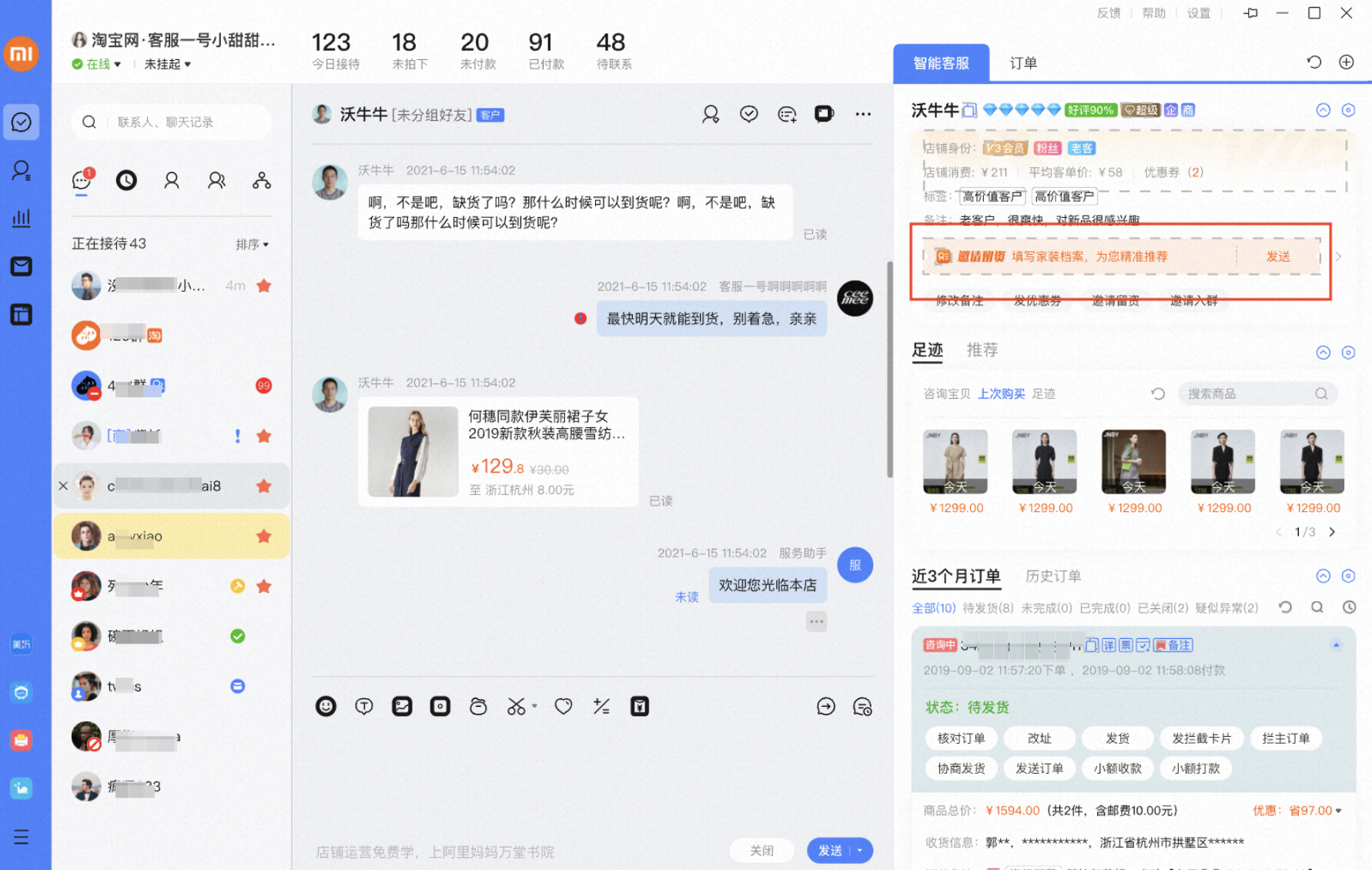Open chat history bubble with clock icon
The height and width of the screenshot is (870, 1372).
click(863, 706)
